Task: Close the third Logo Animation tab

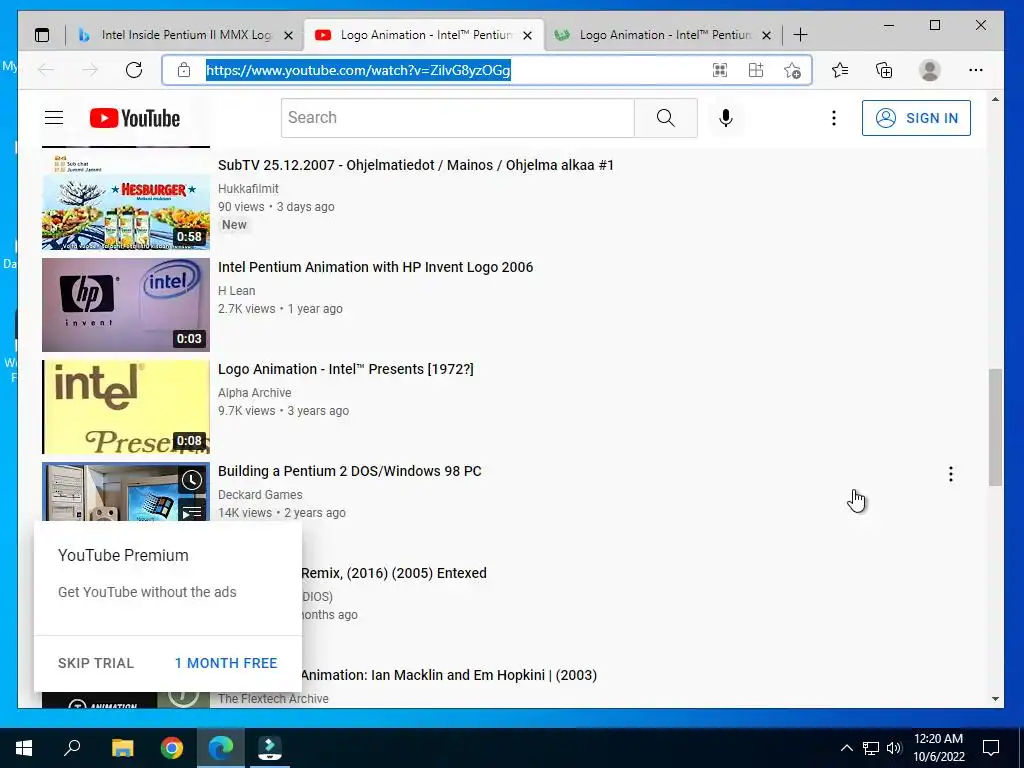Action: point(767,35)
